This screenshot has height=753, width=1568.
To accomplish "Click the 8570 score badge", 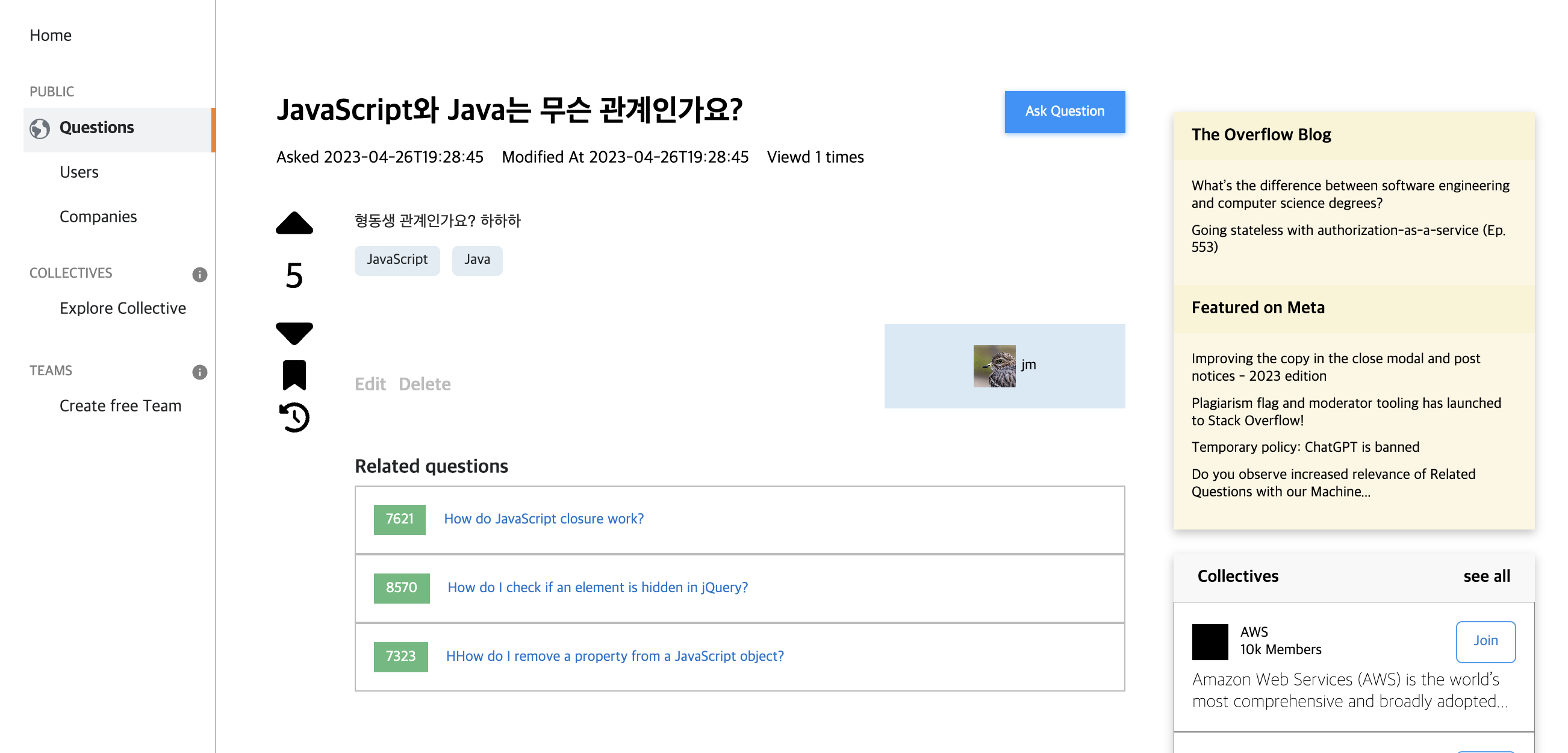I will [x=401, y=588].
